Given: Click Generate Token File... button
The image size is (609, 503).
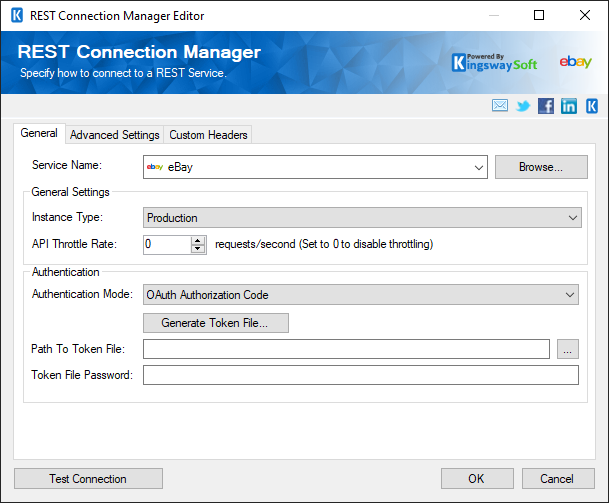Looking at the screenshot, I should point(216,323).
